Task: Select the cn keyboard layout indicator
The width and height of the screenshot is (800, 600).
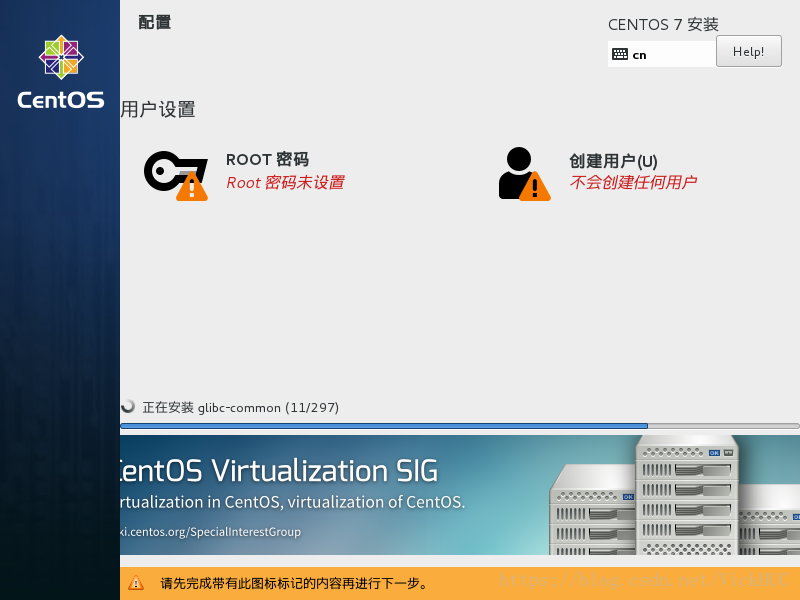Action: pos(662,54)
